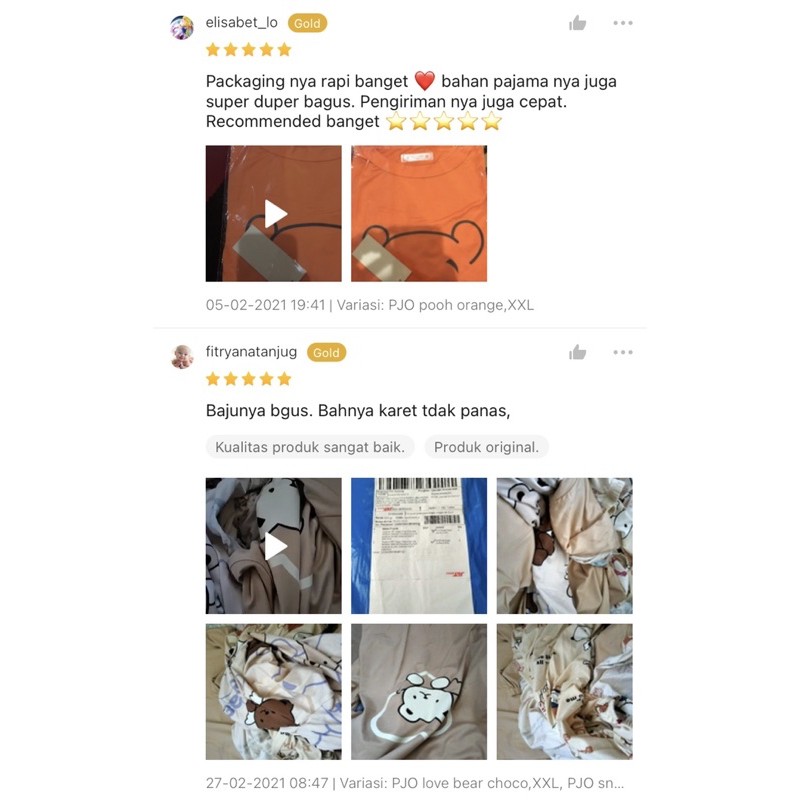View the white bear print on brown pants photo
Viewport: 800px width, 800px height.
[x=419, y=691]
